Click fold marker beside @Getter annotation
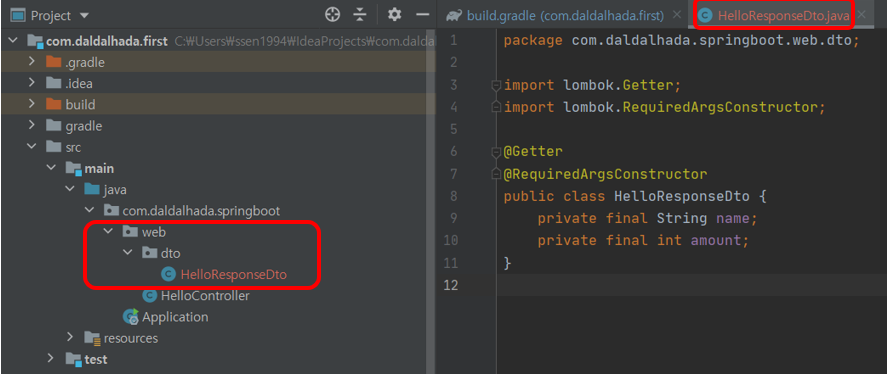This screenshot has height=376, width=887. tap(496, 152)
